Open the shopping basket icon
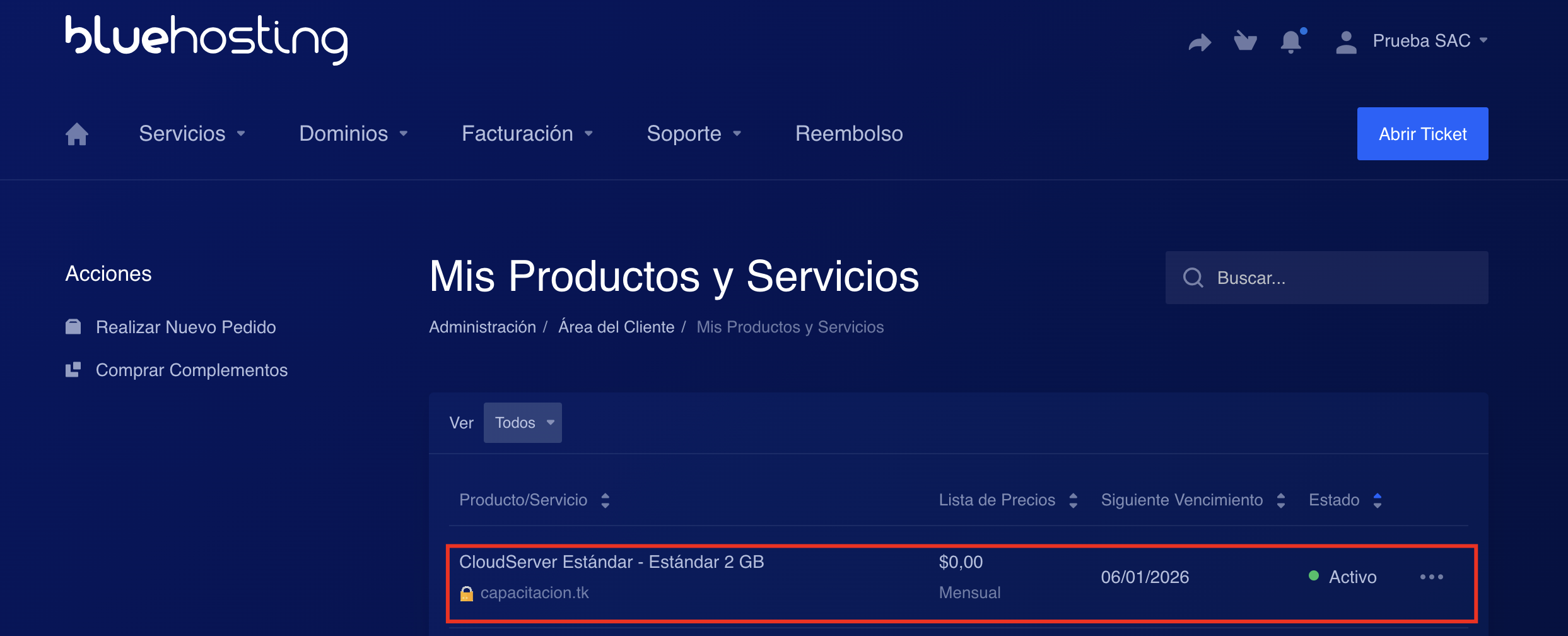 click(x=1245, y=41)
